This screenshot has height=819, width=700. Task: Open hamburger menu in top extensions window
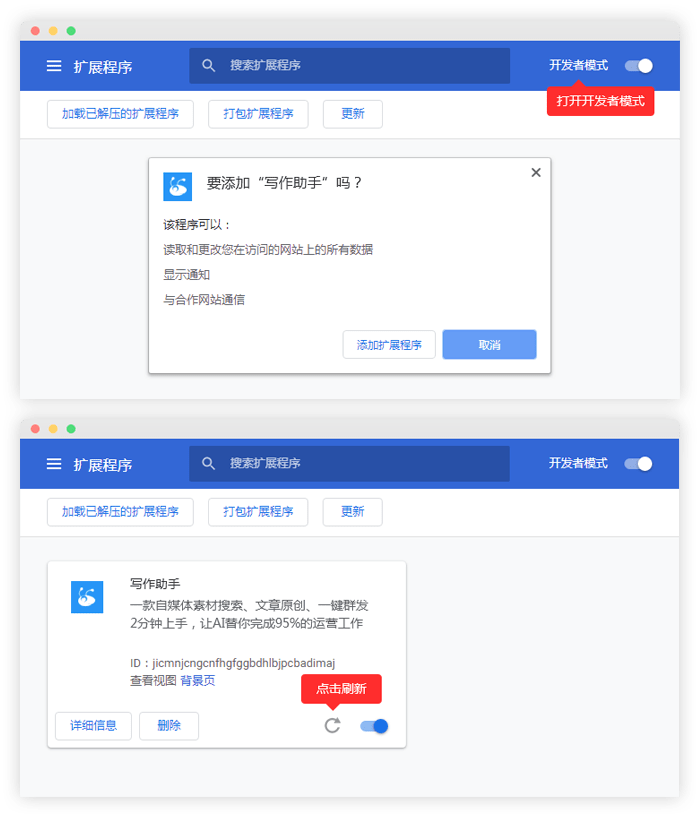pyautogui.click(x=54, y=66)
